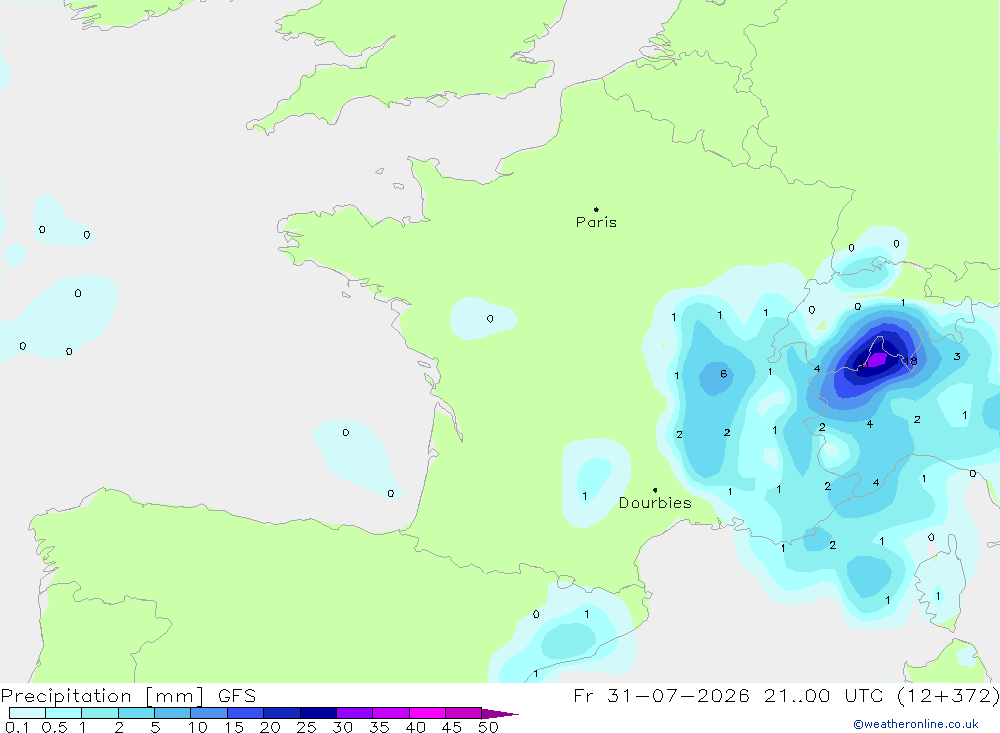Pick the legend swatch between 2 and 5
This screenshot has height=733, width=1000.
[x=136, y=713]
